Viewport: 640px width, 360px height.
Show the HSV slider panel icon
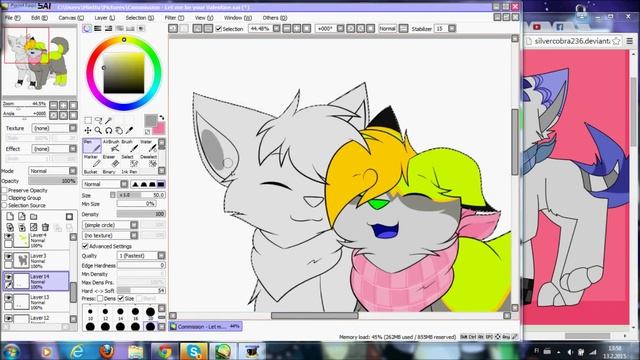coord(108,28)
